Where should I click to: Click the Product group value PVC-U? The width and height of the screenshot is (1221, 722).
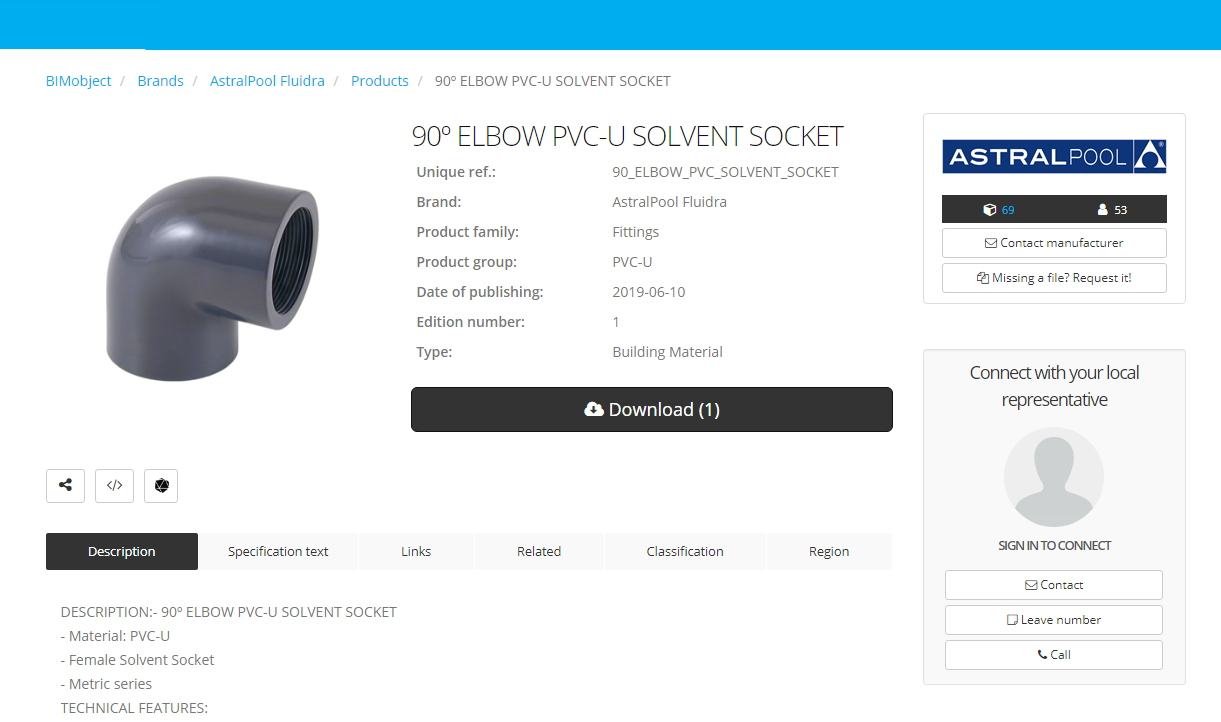point(632,262)
